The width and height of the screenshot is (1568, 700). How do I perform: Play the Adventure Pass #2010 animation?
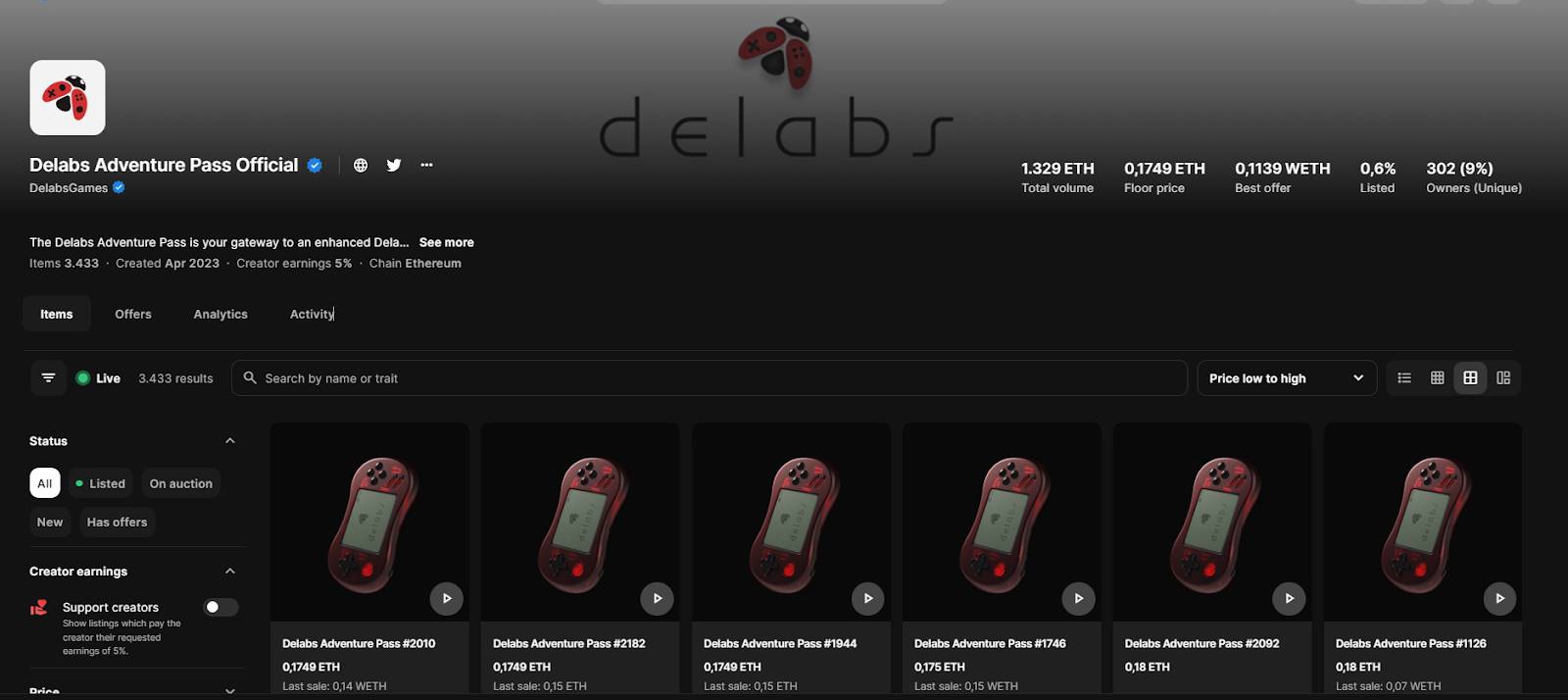pos(446,598)
